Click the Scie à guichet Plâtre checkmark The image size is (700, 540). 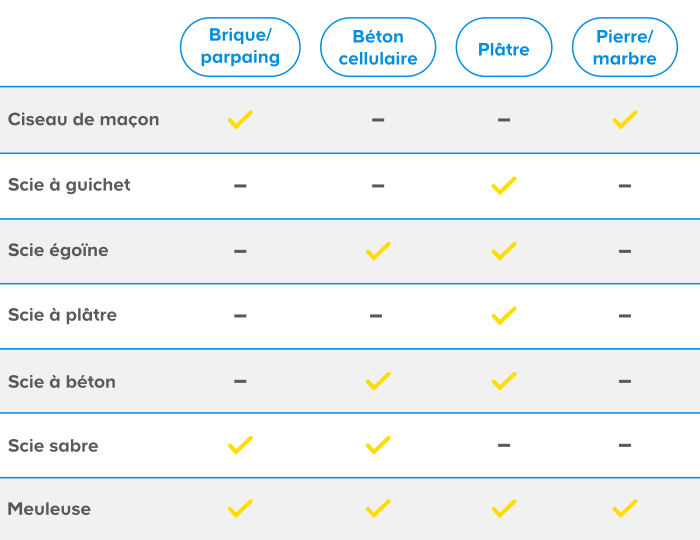pyautogui.click(x=504, y=185)
